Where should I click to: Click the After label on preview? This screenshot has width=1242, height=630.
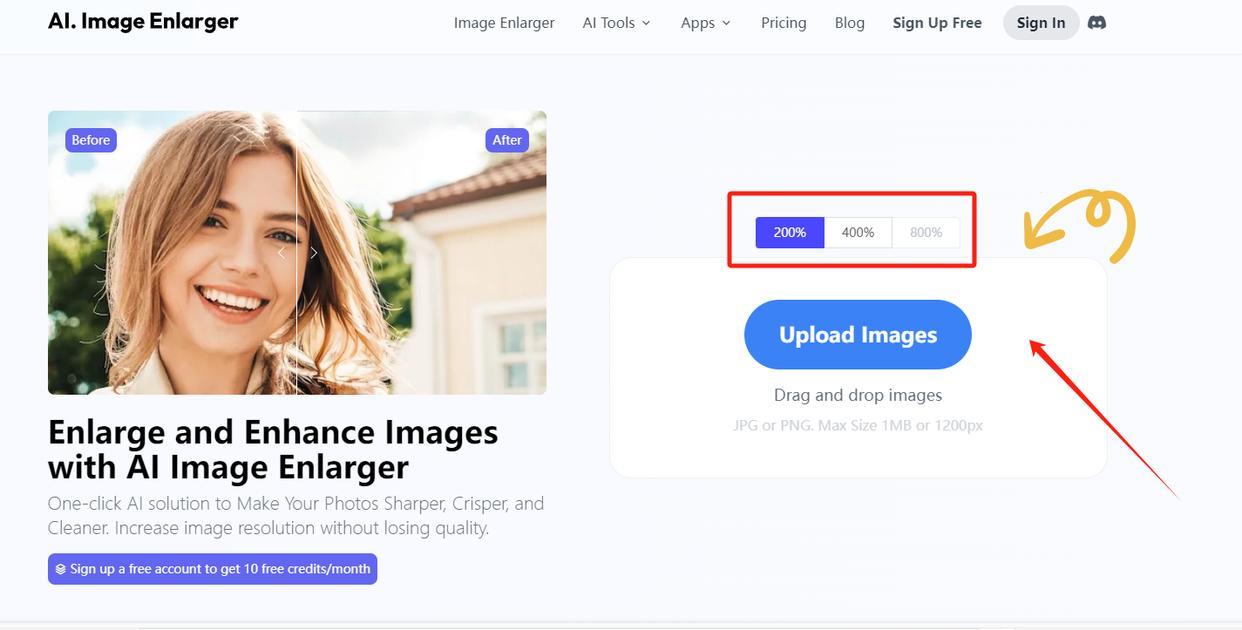[507, 140]
